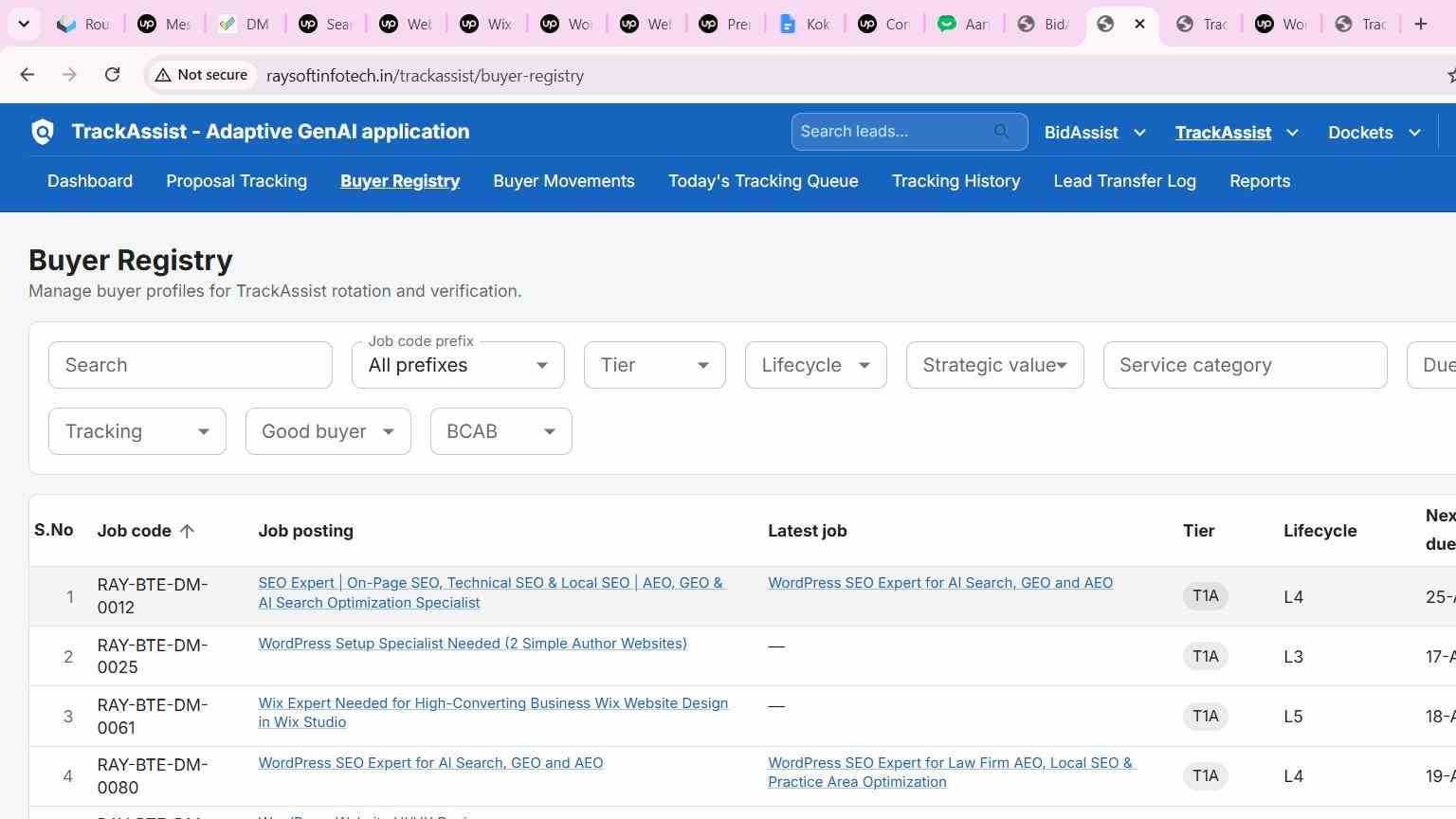Open the tab search chevron in browser
1456x819 pixels.
click(x=24, y=24)
